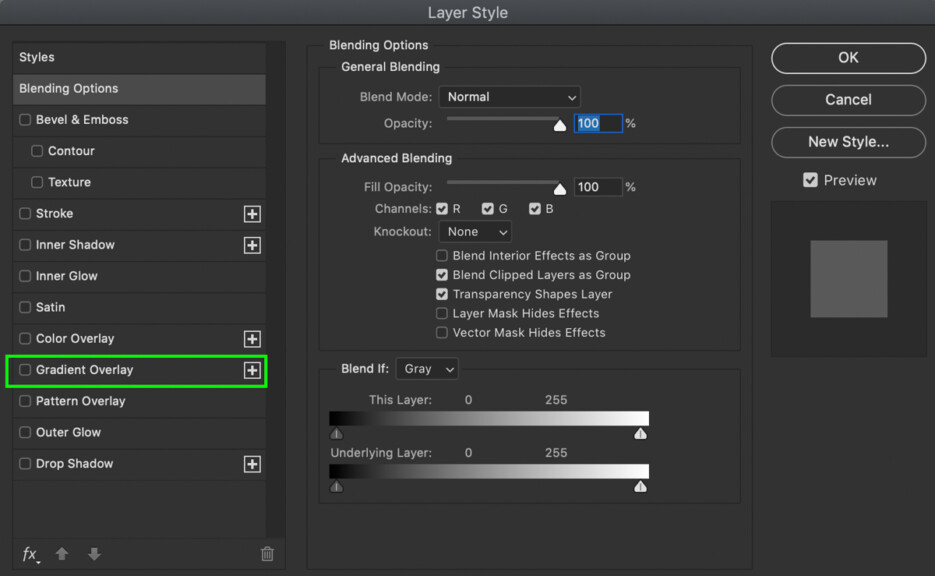Move an effect up with the up arrow icon
This screenshot has width=935, height=576.
click(61, 553)
